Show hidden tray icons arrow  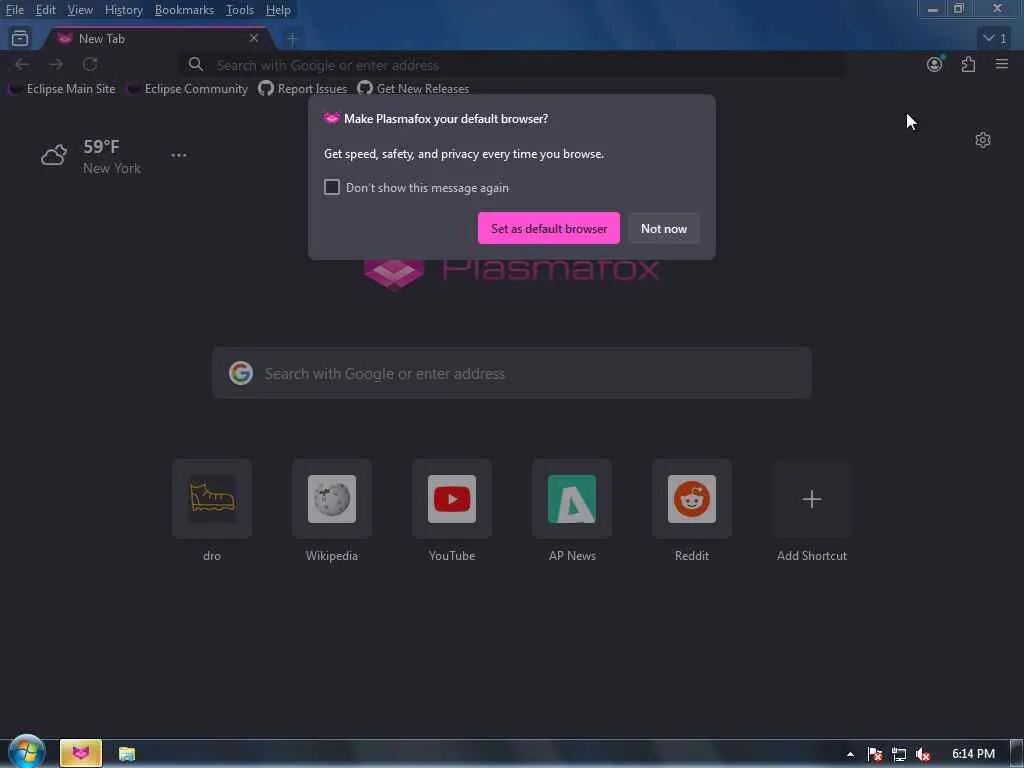point(850,754)
